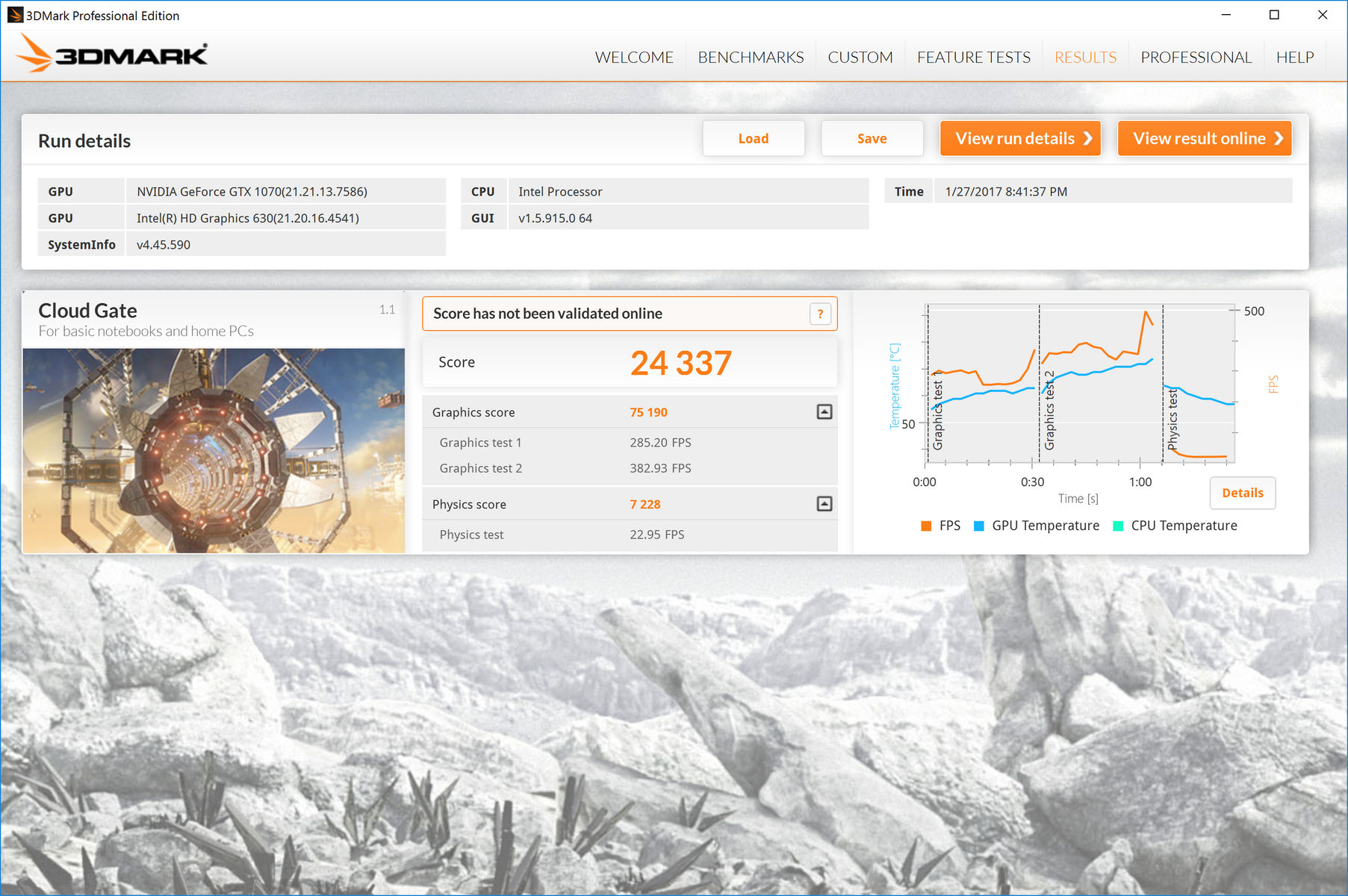Switch to the Professional tab
Viewport: 1348px width, 896px height.
1196,57
